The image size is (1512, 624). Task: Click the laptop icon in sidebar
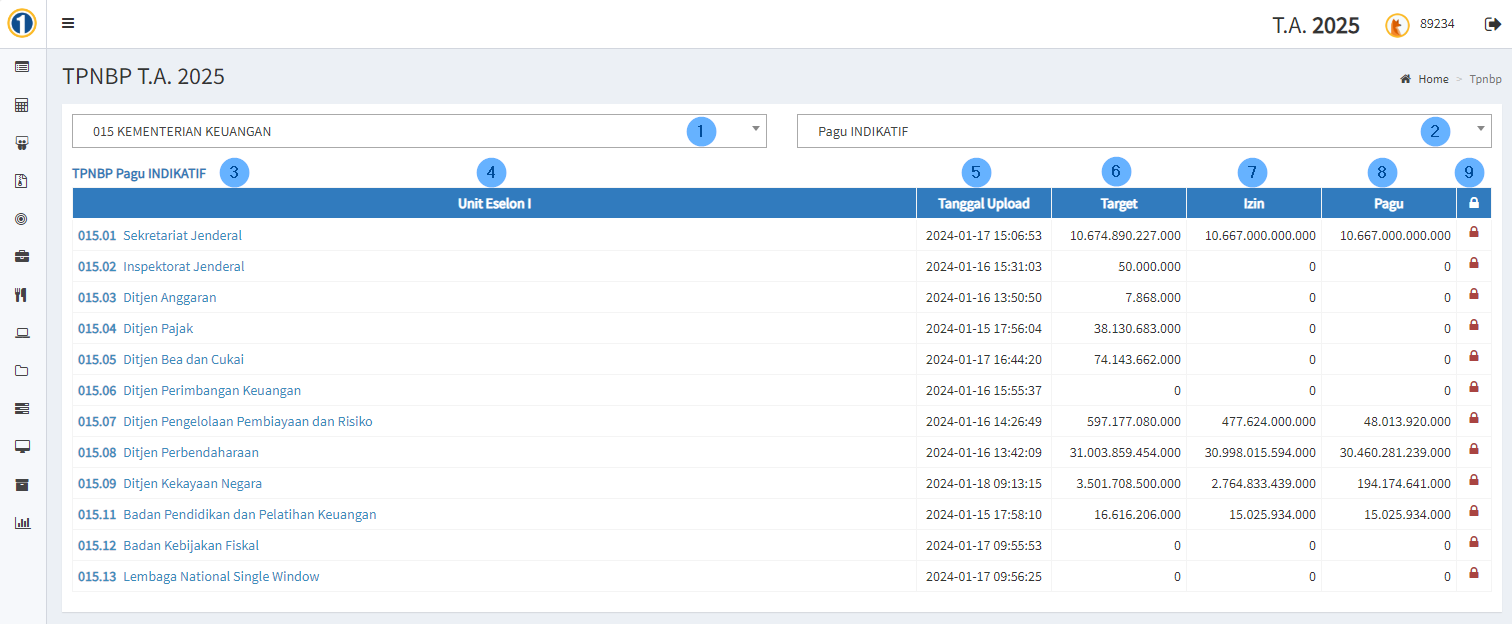pos(22,333)
